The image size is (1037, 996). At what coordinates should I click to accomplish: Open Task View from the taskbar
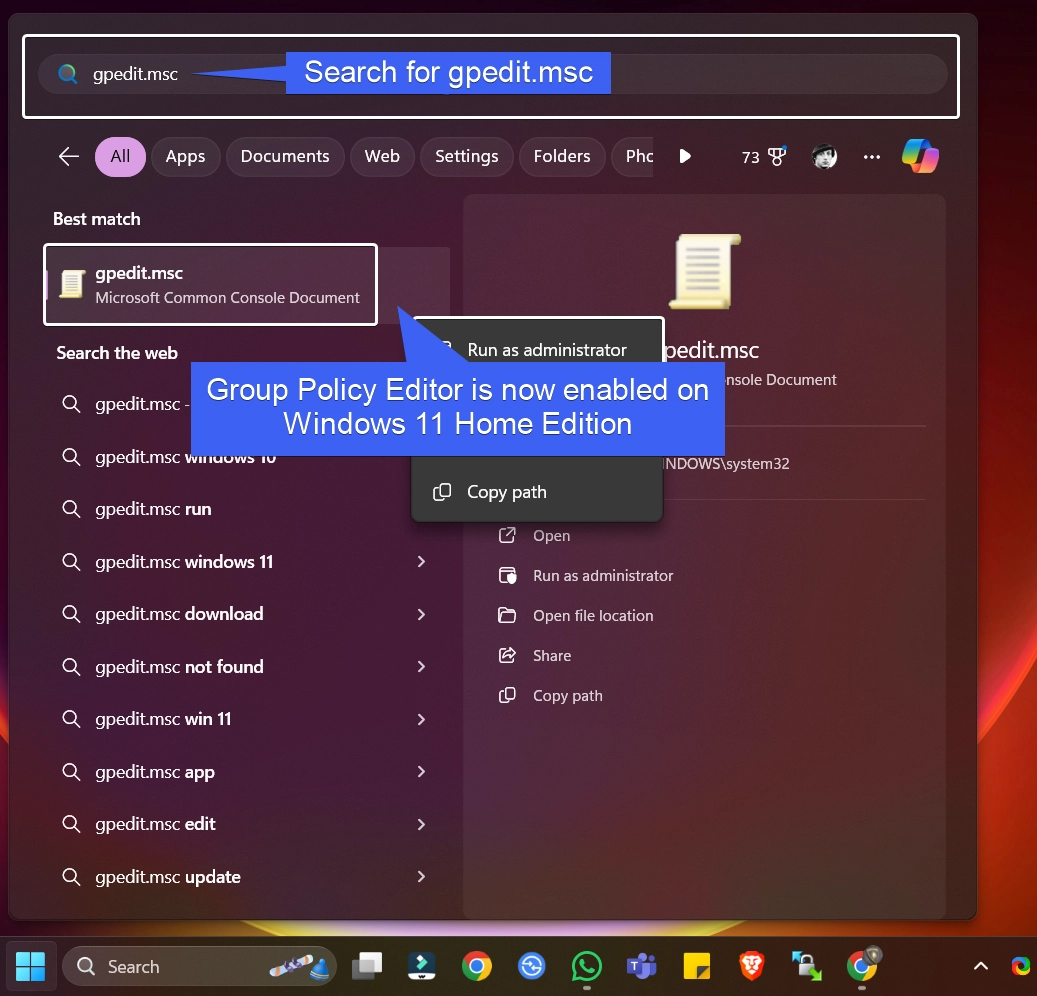[x=366, y=967]
